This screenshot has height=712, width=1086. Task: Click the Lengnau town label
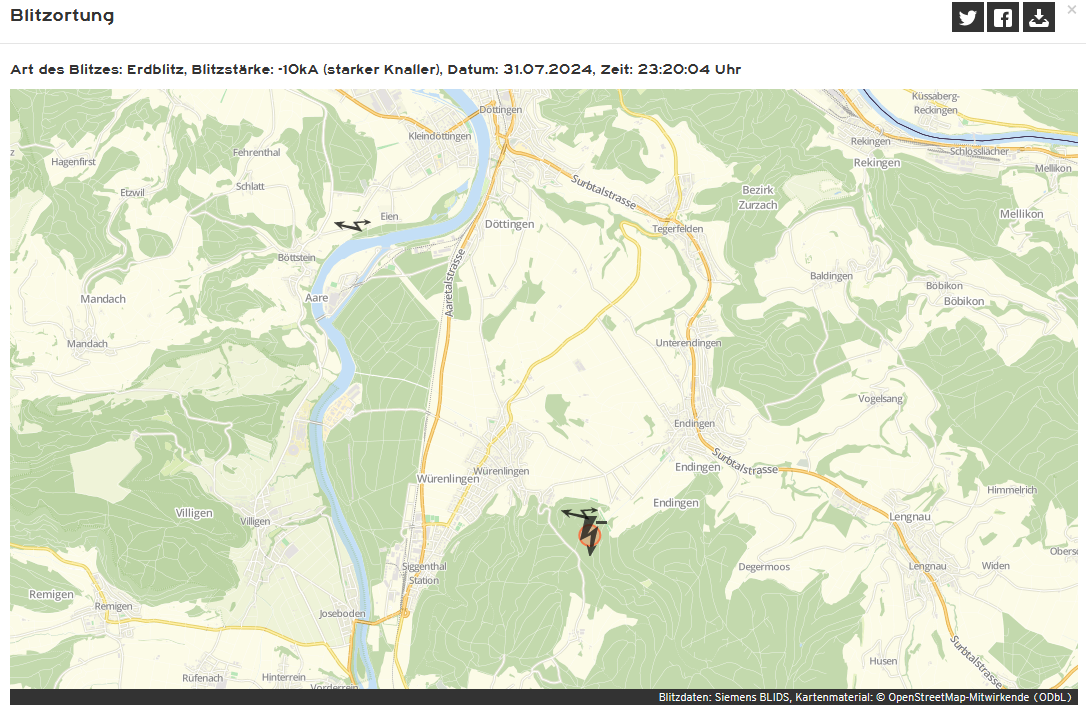coord(909,517)
